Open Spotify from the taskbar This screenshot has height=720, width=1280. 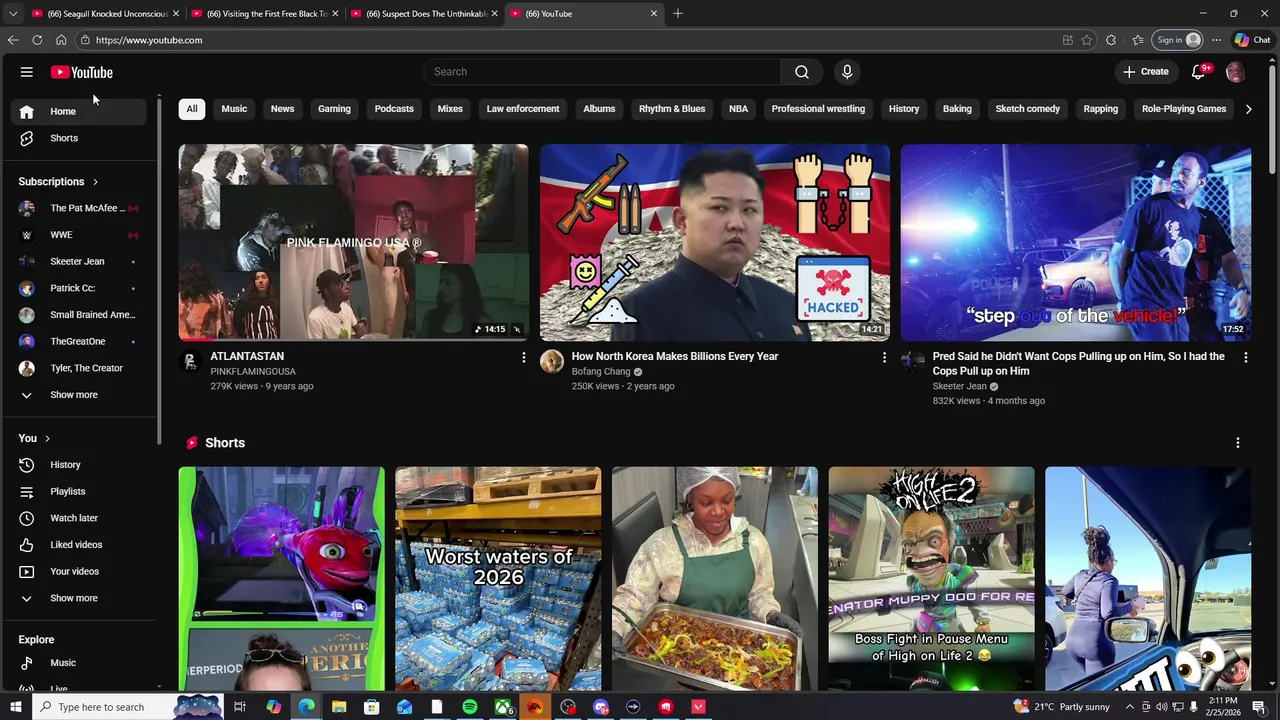pos(470,707)
